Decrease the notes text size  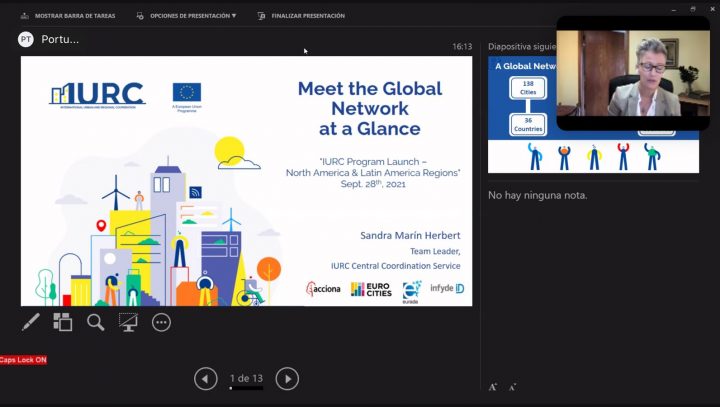(x=513, y=387)
